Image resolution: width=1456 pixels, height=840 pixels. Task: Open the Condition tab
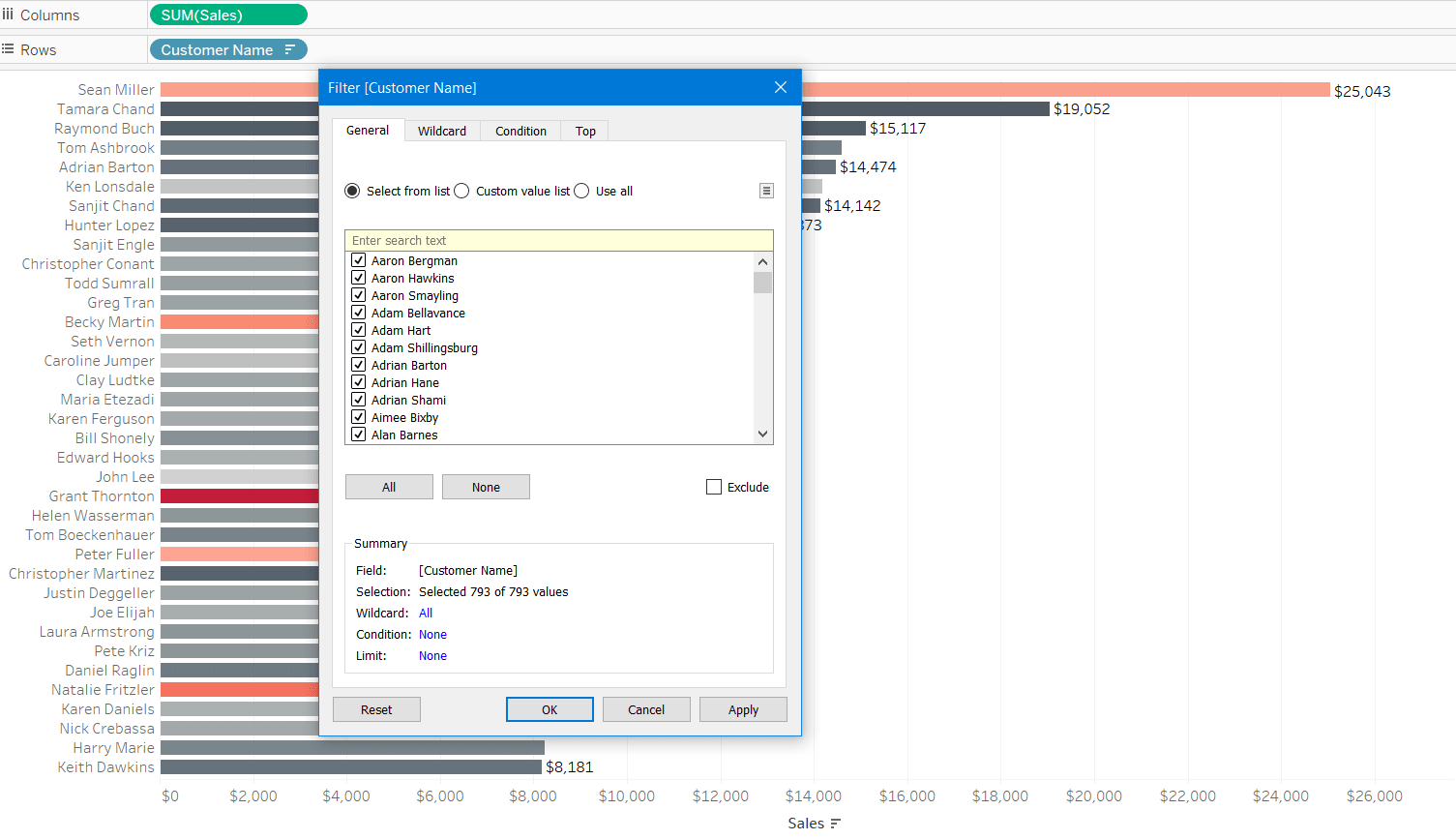click(520, 131)
